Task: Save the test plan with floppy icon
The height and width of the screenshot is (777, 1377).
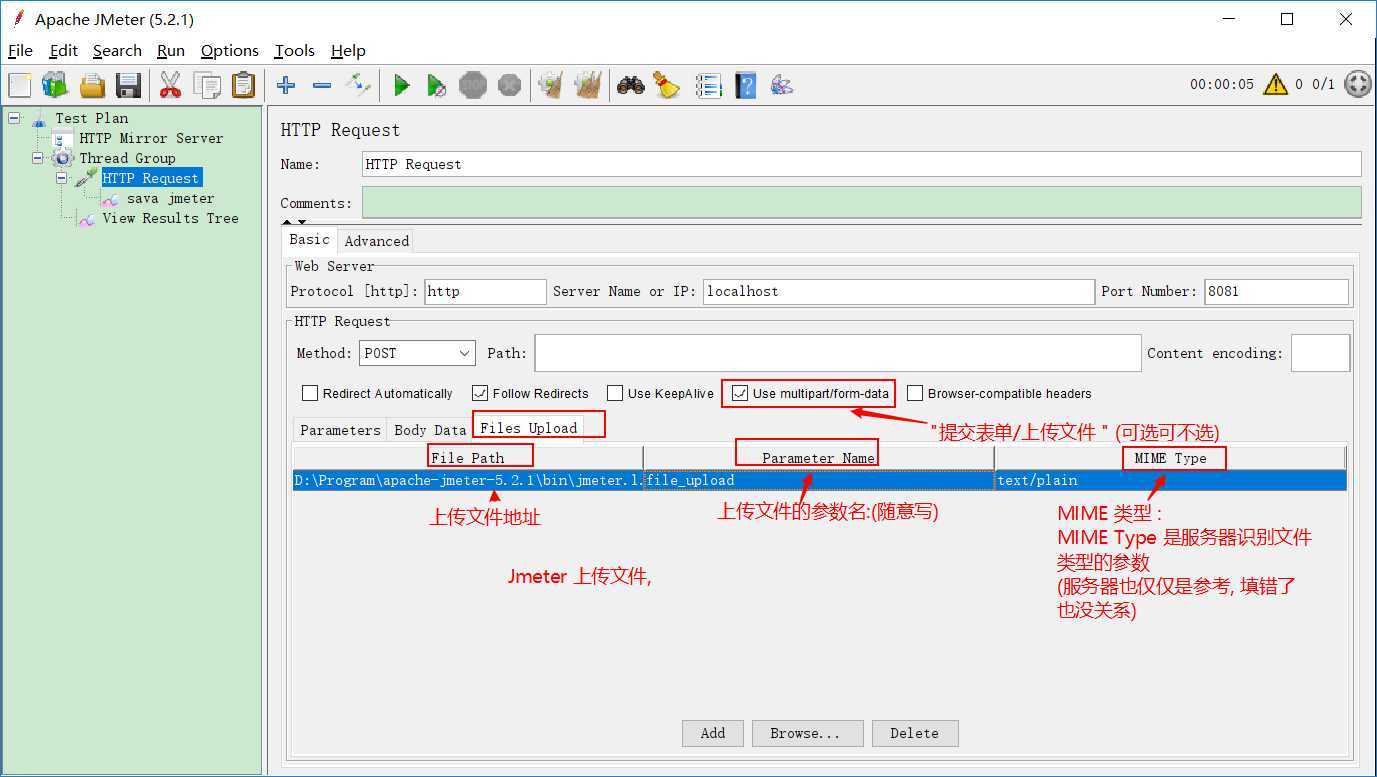Action: (x=128, y=85)
